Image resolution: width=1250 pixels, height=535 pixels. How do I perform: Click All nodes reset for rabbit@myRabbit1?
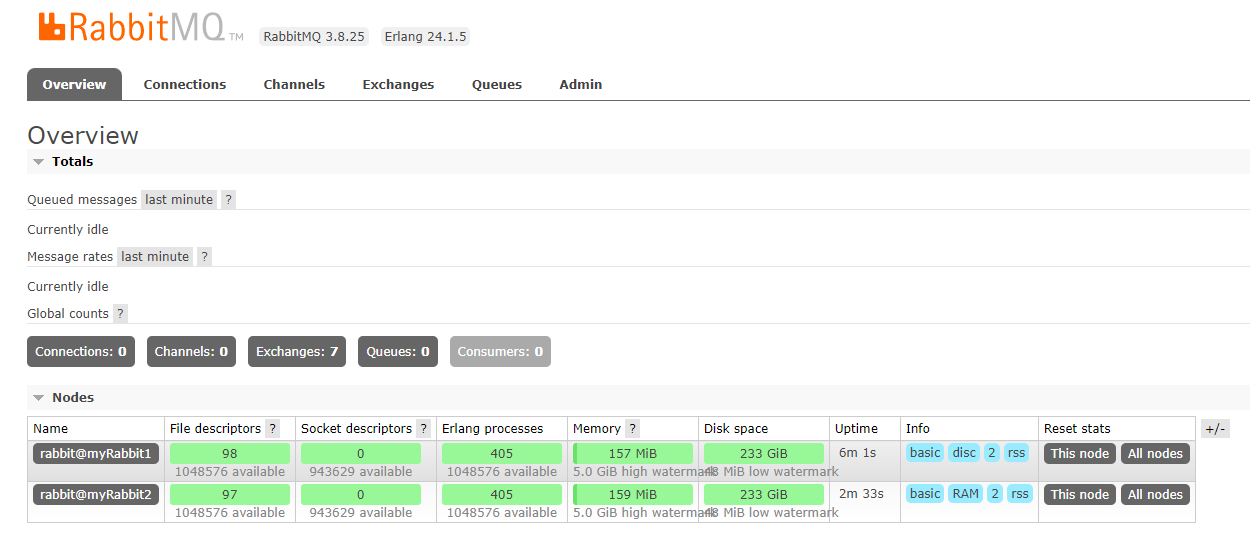(1155, 454)
